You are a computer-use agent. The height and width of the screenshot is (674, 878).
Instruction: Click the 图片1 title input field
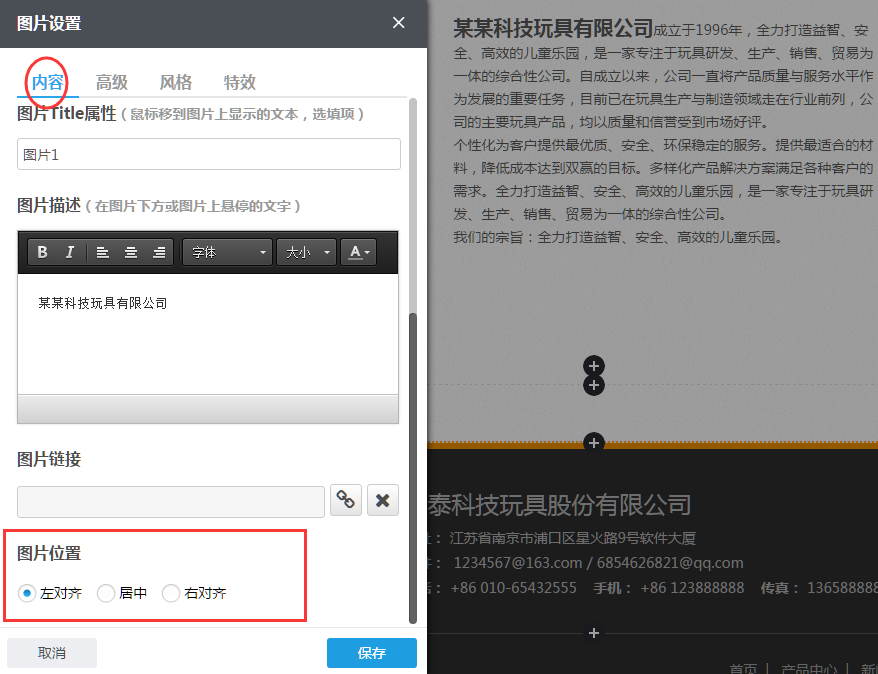pyautogui.click(x=208, y=154)
